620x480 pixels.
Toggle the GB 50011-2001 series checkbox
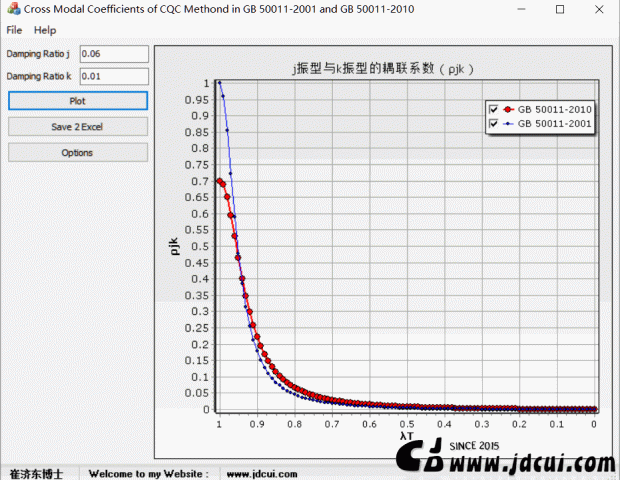point(492,124)
